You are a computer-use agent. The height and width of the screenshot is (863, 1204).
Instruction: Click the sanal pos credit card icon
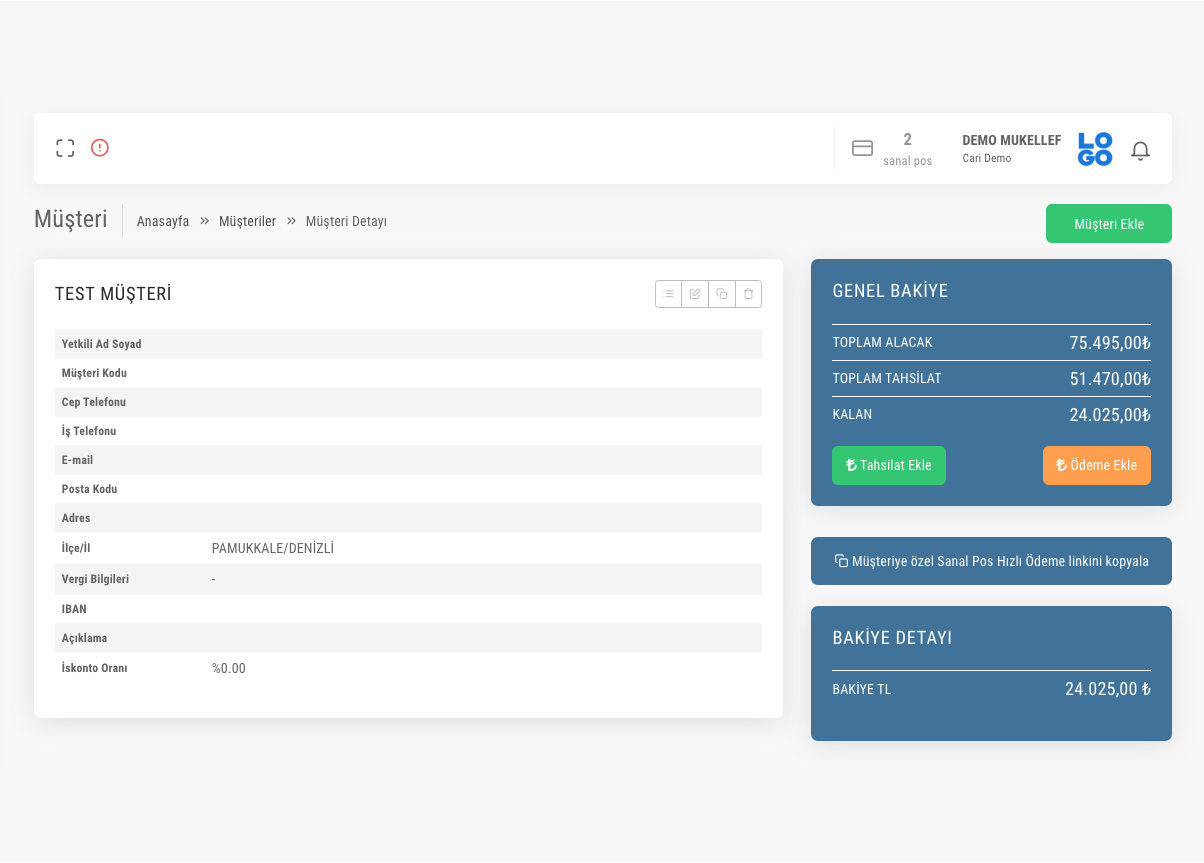click(x=862, y=148)
